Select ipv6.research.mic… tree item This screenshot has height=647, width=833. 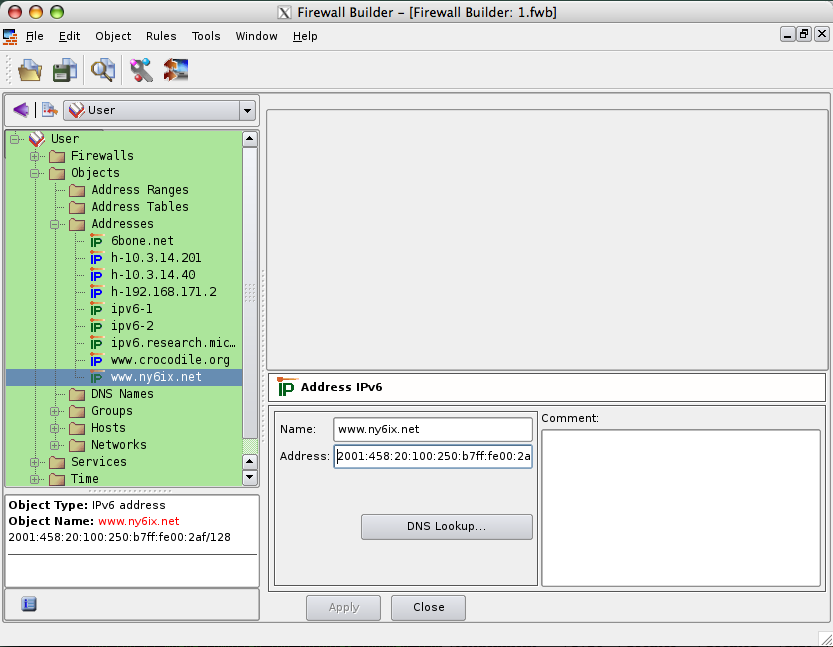(173, 343)
